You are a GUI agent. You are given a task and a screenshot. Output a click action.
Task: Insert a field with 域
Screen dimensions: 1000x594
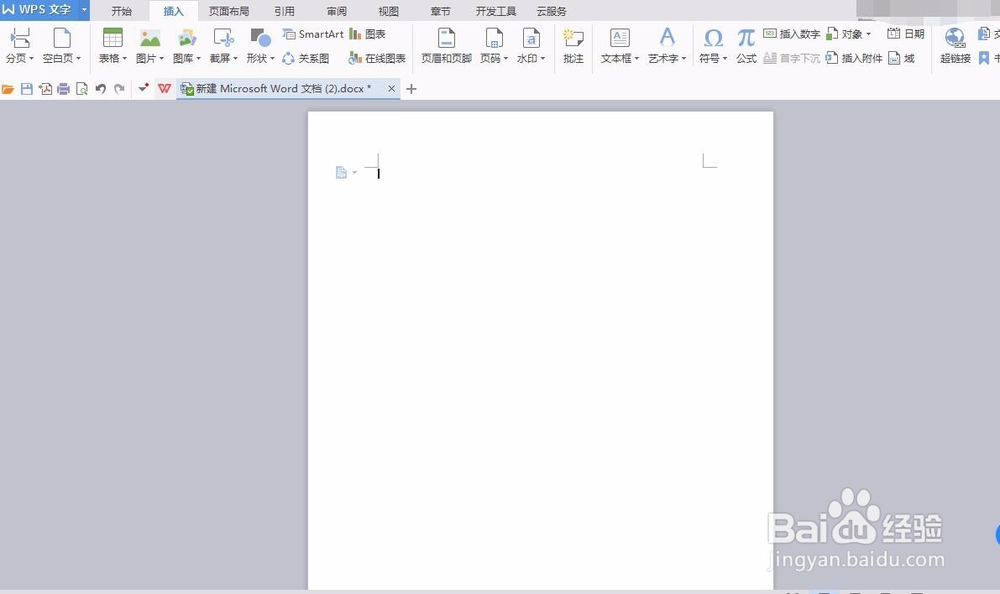tap(902, 58)
